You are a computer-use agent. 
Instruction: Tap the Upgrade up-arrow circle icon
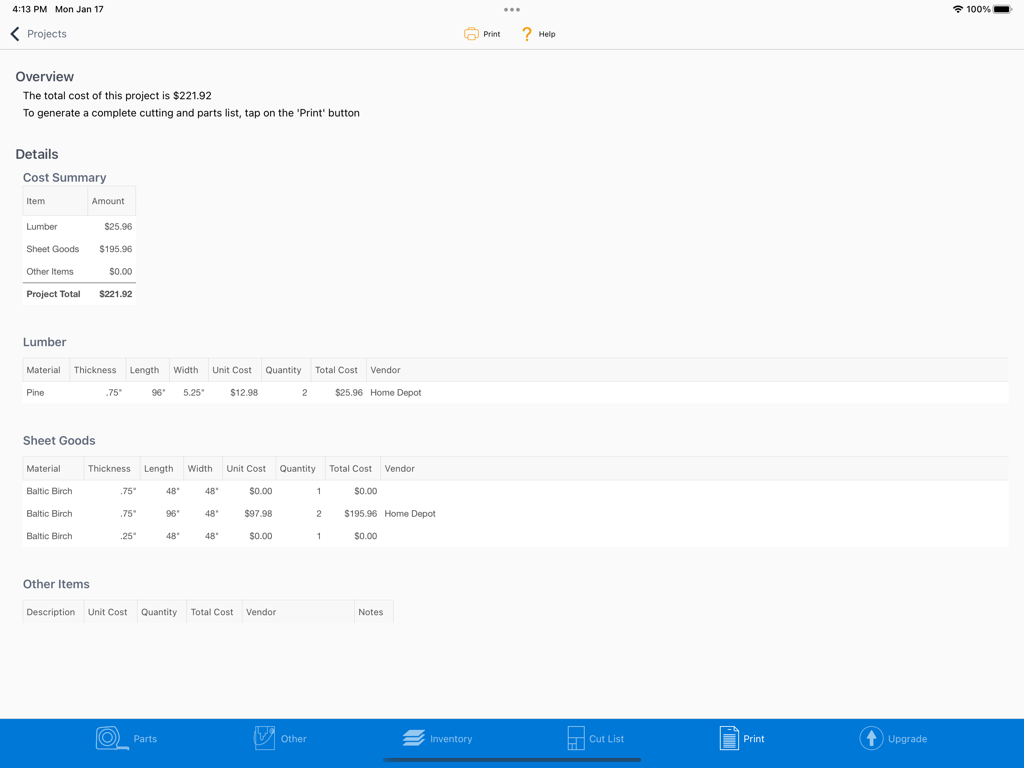pyautogui.click(x=869, y=738)
